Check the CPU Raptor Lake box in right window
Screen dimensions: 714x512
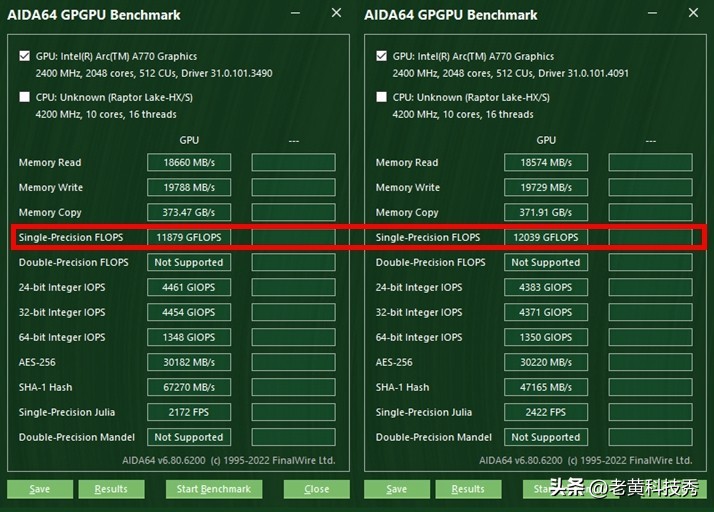click(x=382, y=98)
